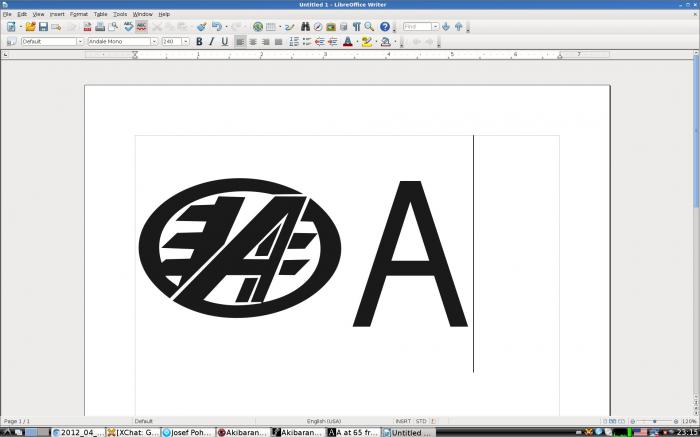The width and height of the screenshot is (700, 437).
Task: Center the text horizontally
Action: click(x=253, y=42)
